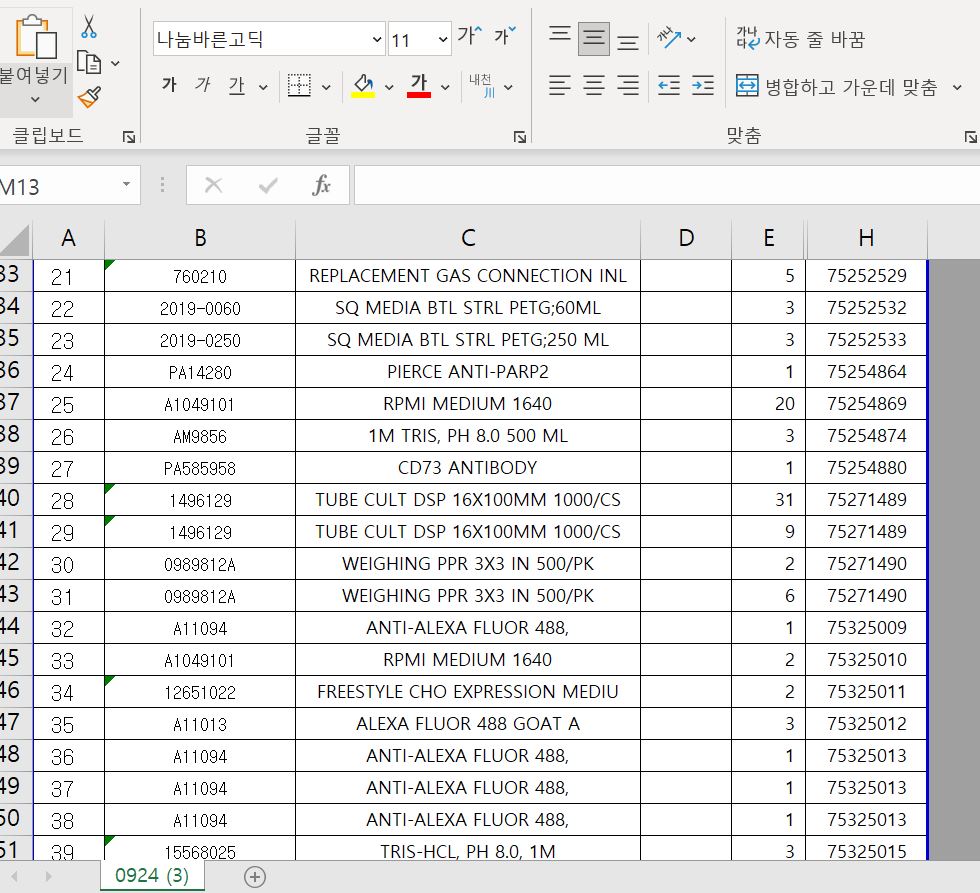Select the Format Painter brush

(x=89, y=97)
